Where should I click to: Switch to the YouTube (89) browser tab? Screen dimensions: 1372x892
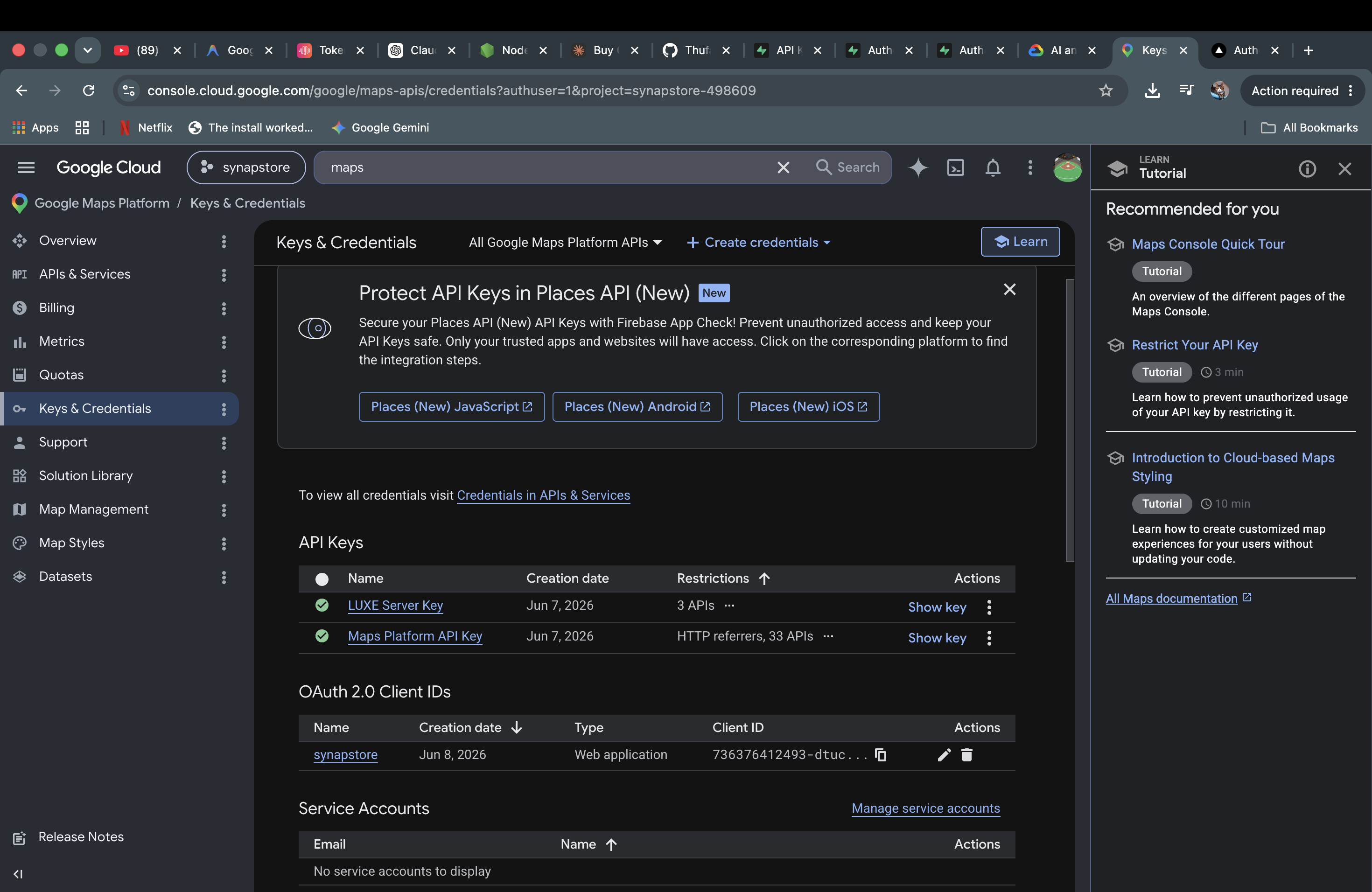tap(147, 50)
